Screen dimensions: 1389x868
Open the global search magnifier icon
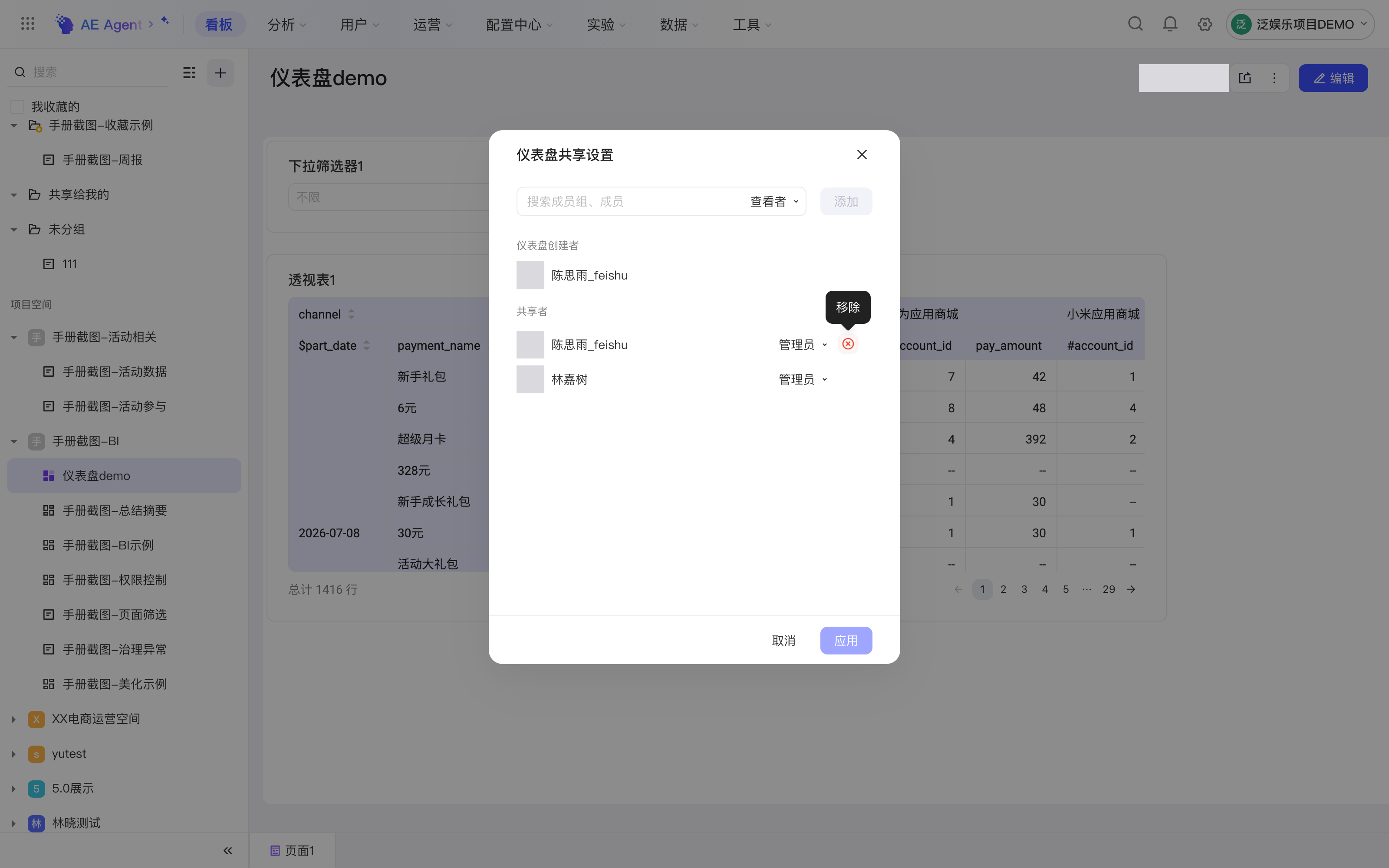[1136, 24]
